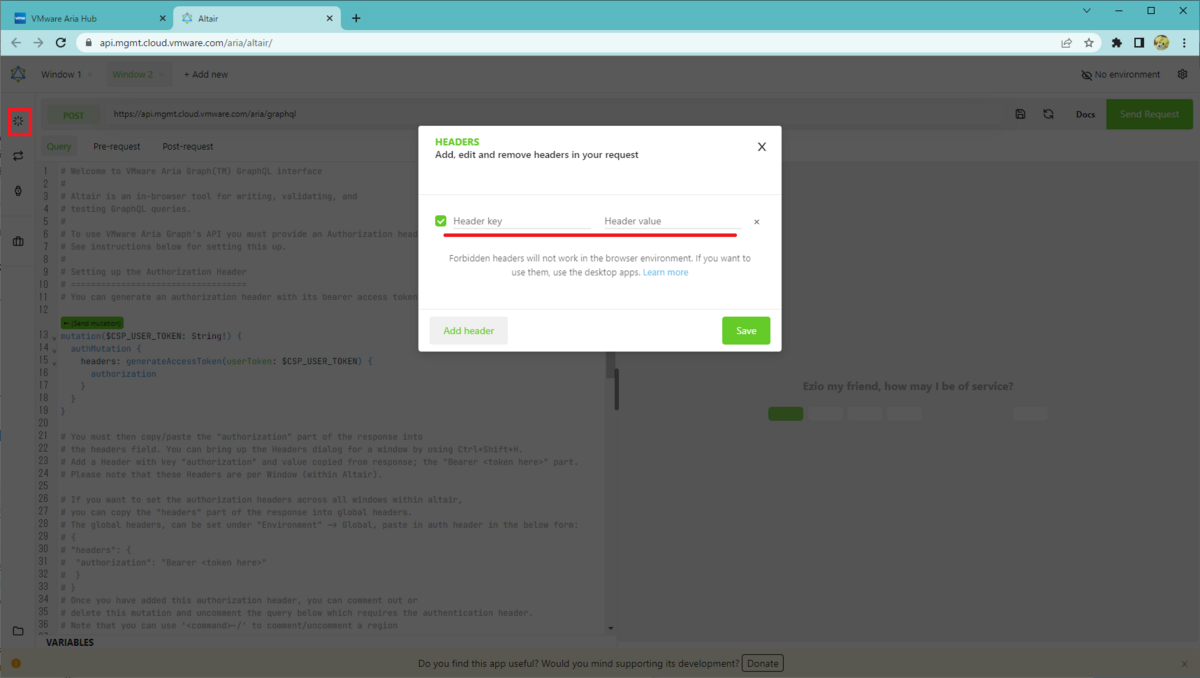
Task: Reload the page in Chrome
Action: point(61,43)
